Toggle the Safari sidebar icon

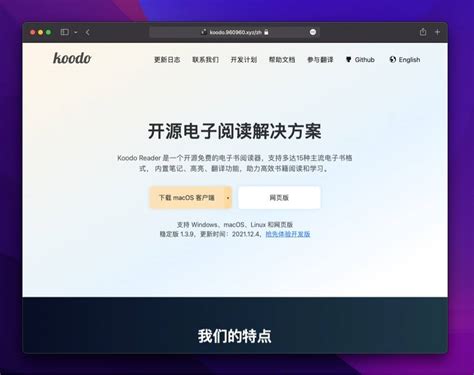[x=65, y=32]
